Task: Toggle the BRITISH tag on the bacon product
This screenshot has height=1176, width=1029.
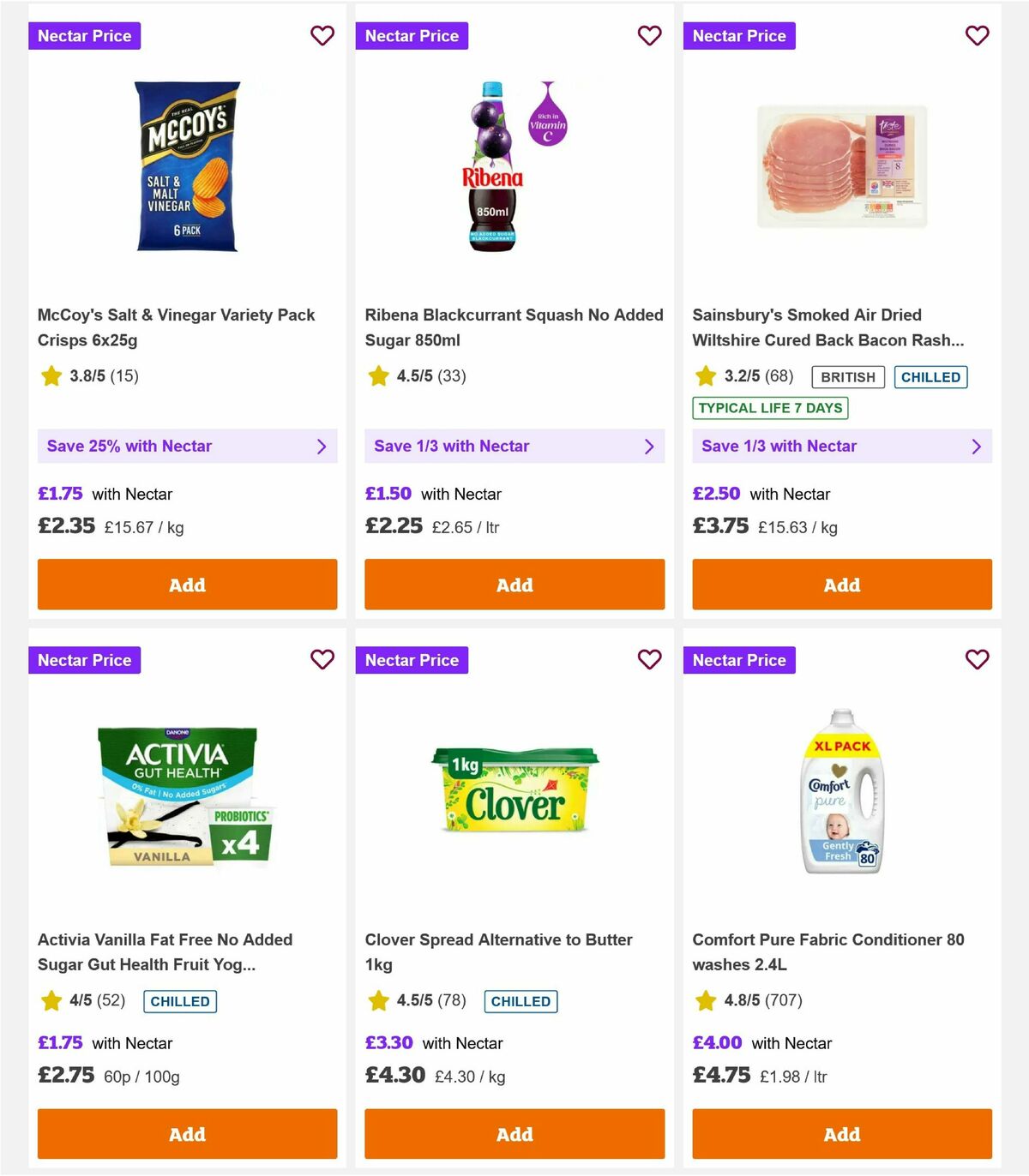Action: [x=847, y=376]
